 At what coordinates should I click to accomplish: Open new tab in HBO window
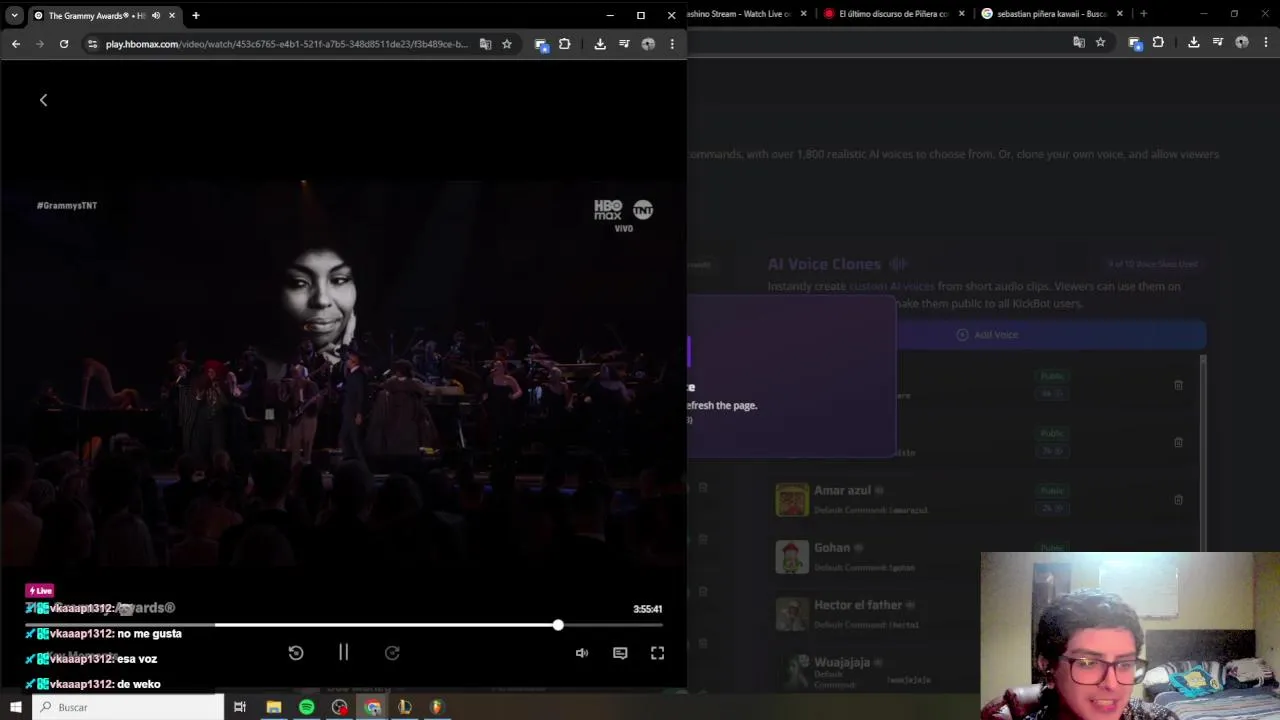point(196,15)
